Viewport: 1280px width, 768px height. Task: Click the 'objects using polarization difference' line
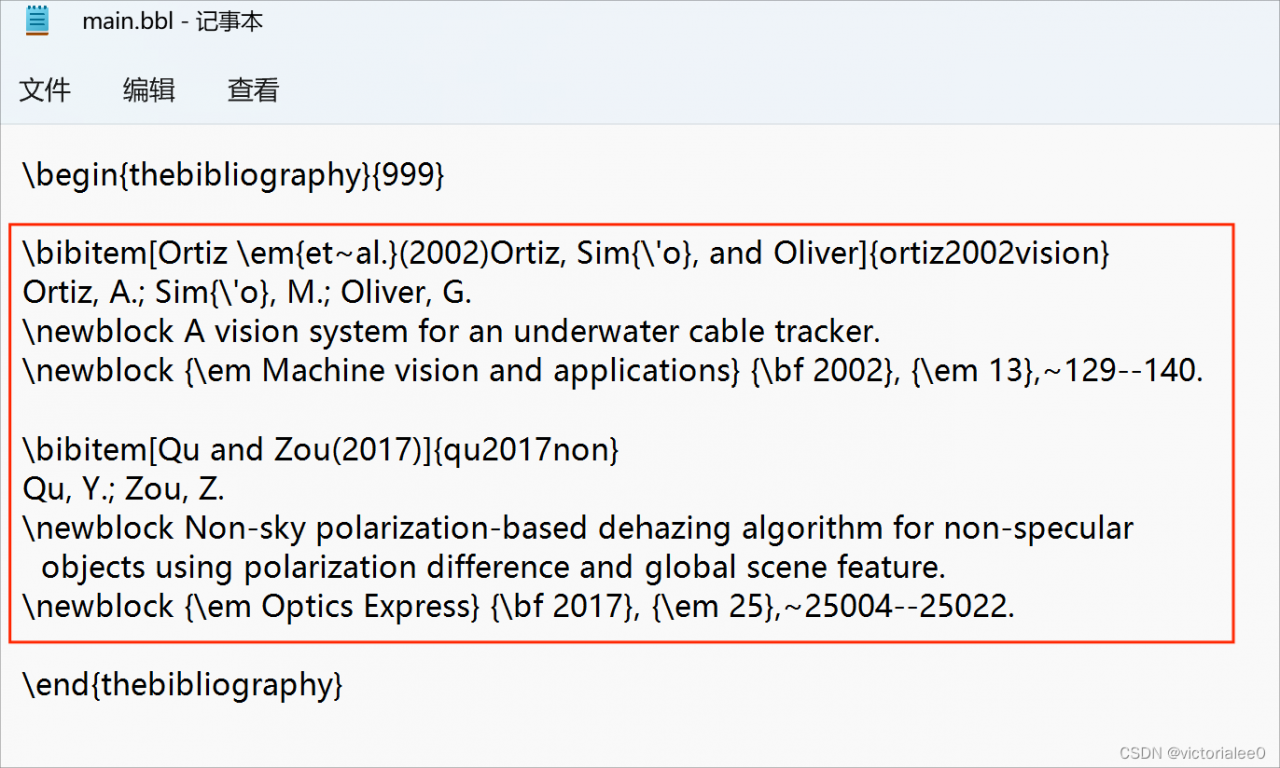490,567
